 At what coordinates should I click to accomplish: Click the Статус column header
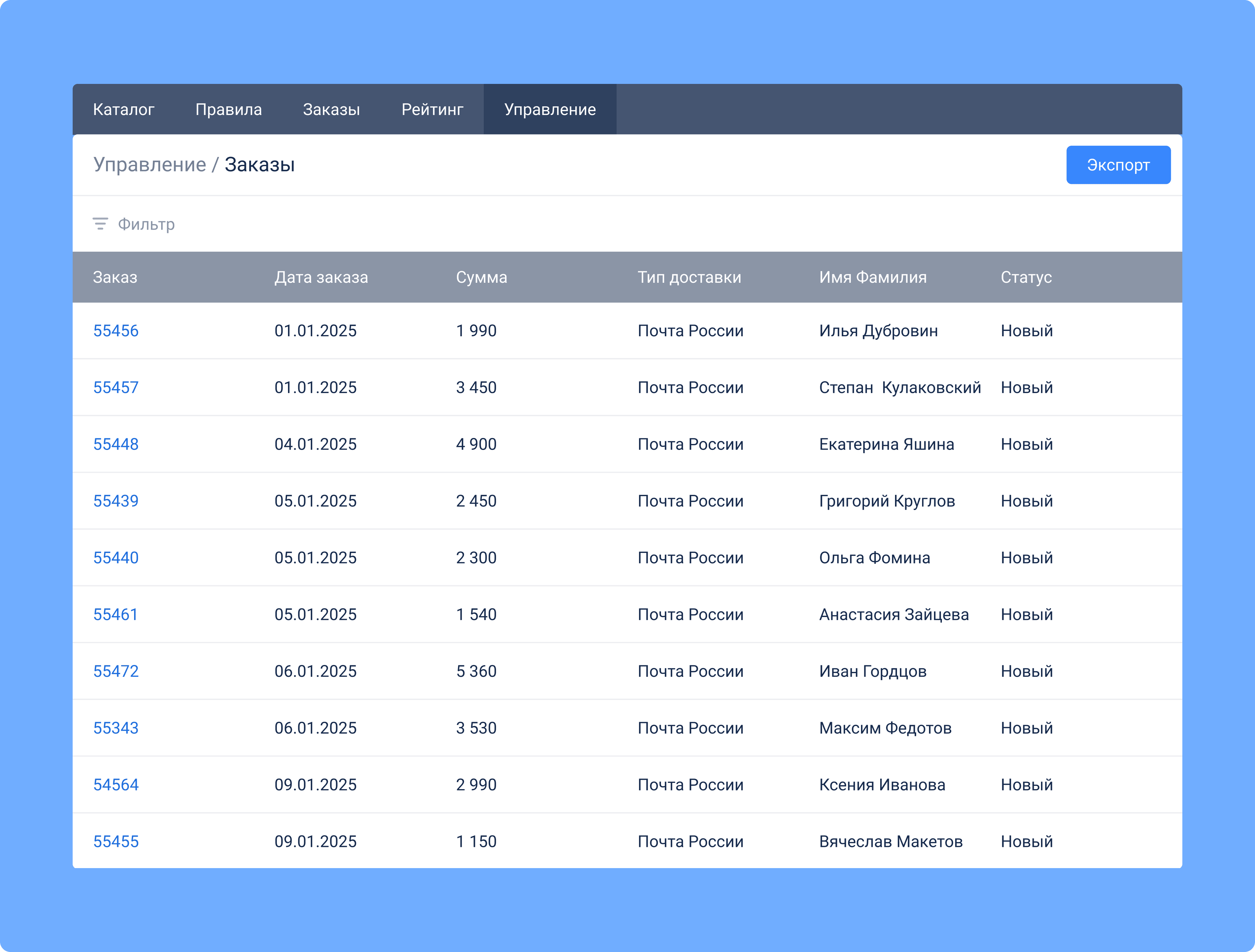[1026, 277]
